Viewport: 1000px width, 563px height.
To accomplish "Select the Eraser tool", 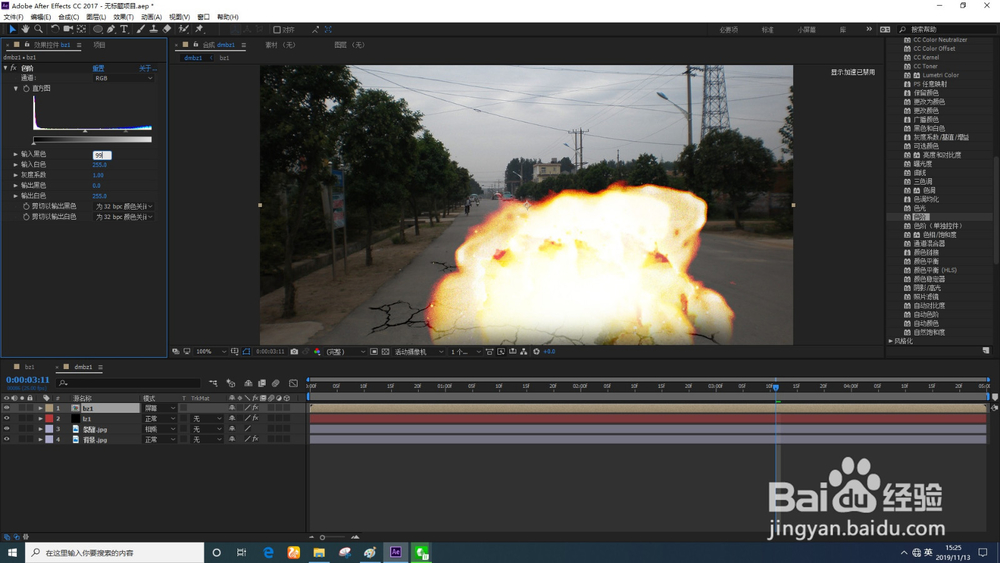I will point(167,29).
